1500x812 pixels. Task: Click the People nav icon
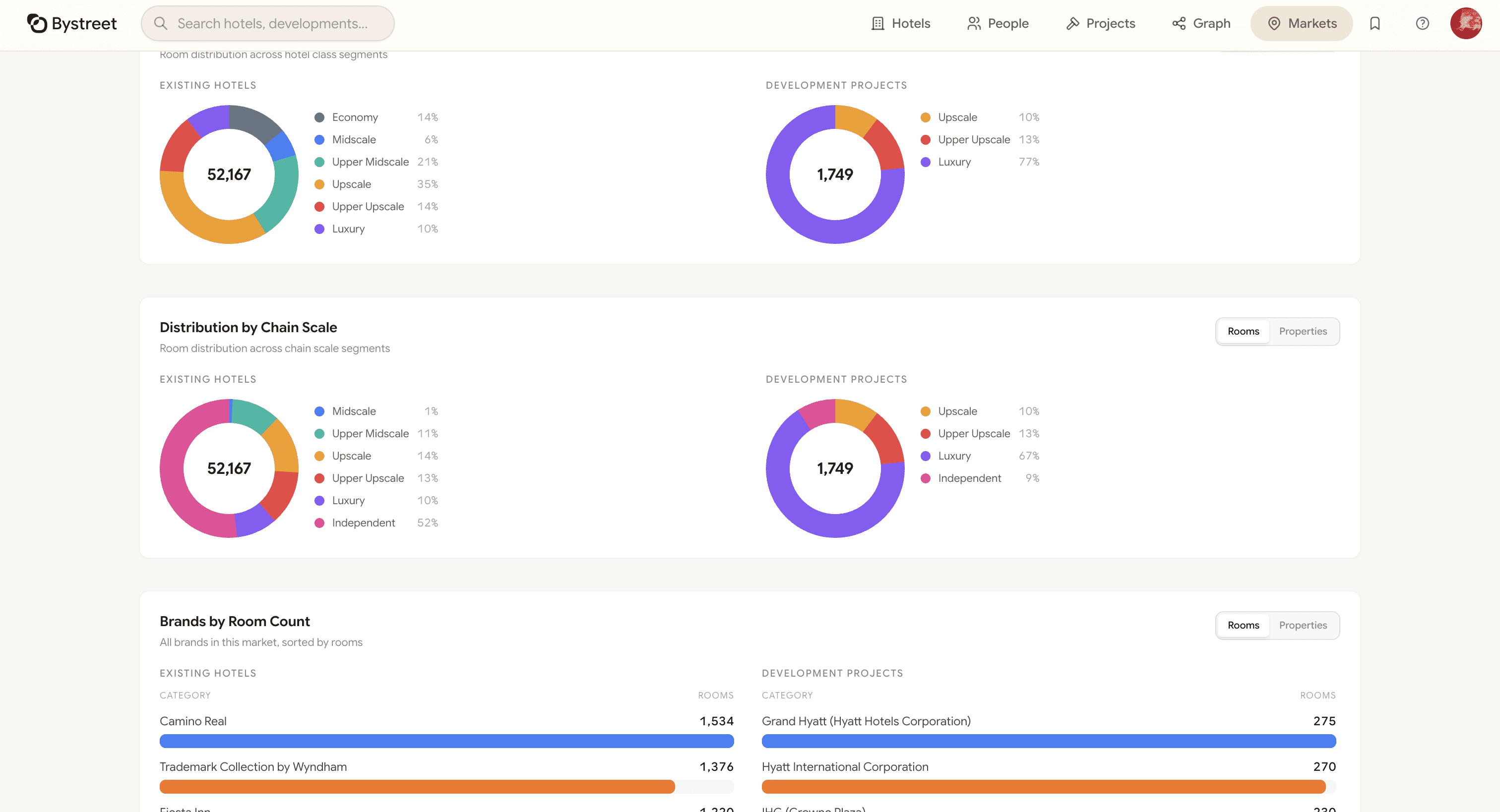pyautogui.click(x=974, y=23)
